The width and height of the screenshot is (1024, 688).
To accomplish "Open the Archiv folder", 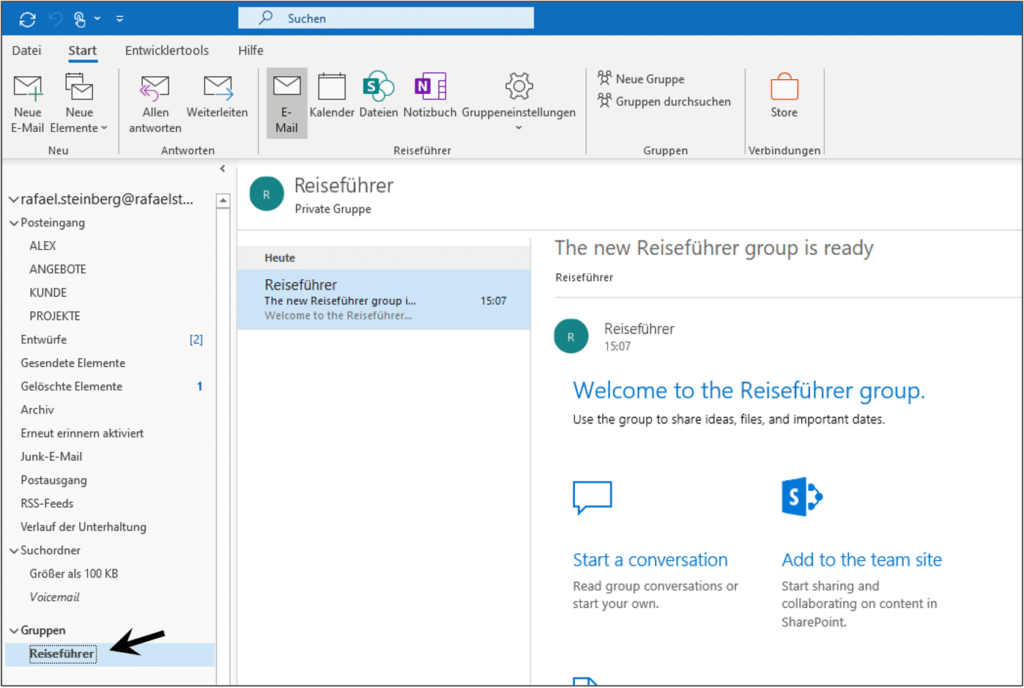I will click(37, 410).
